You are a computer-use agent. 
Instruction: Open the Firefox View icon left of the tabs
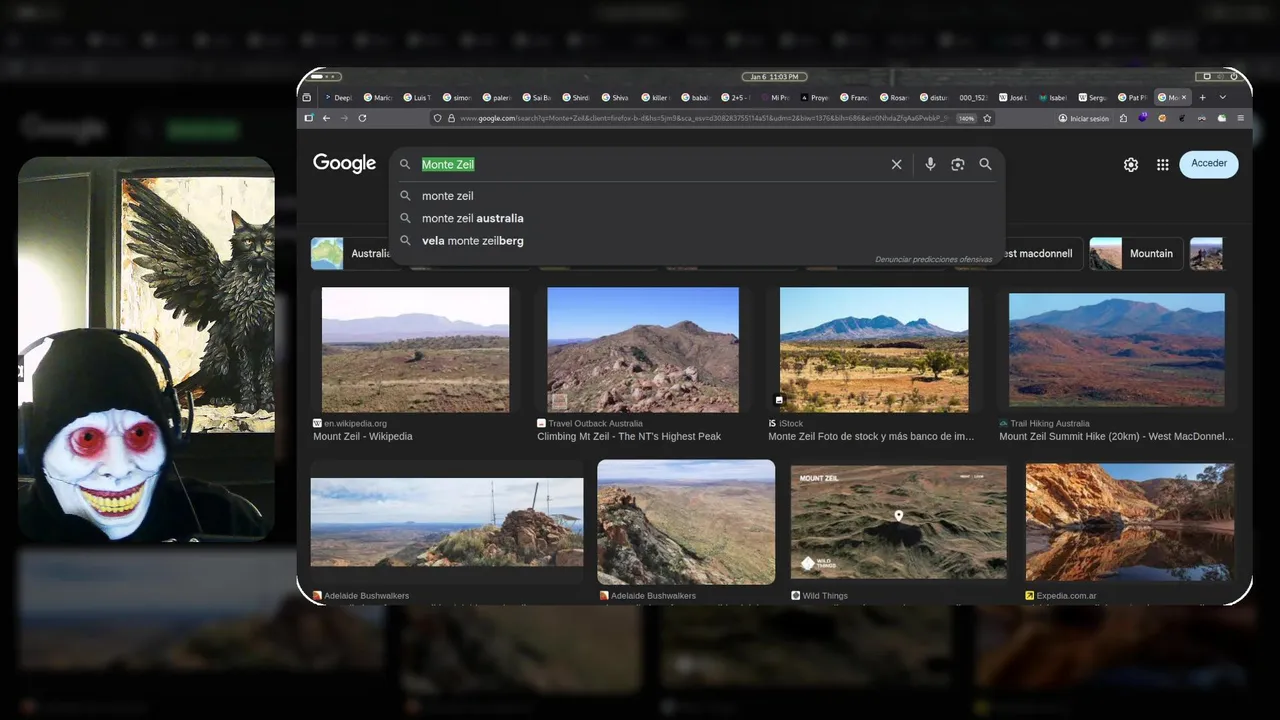click(x=307, y=98)
